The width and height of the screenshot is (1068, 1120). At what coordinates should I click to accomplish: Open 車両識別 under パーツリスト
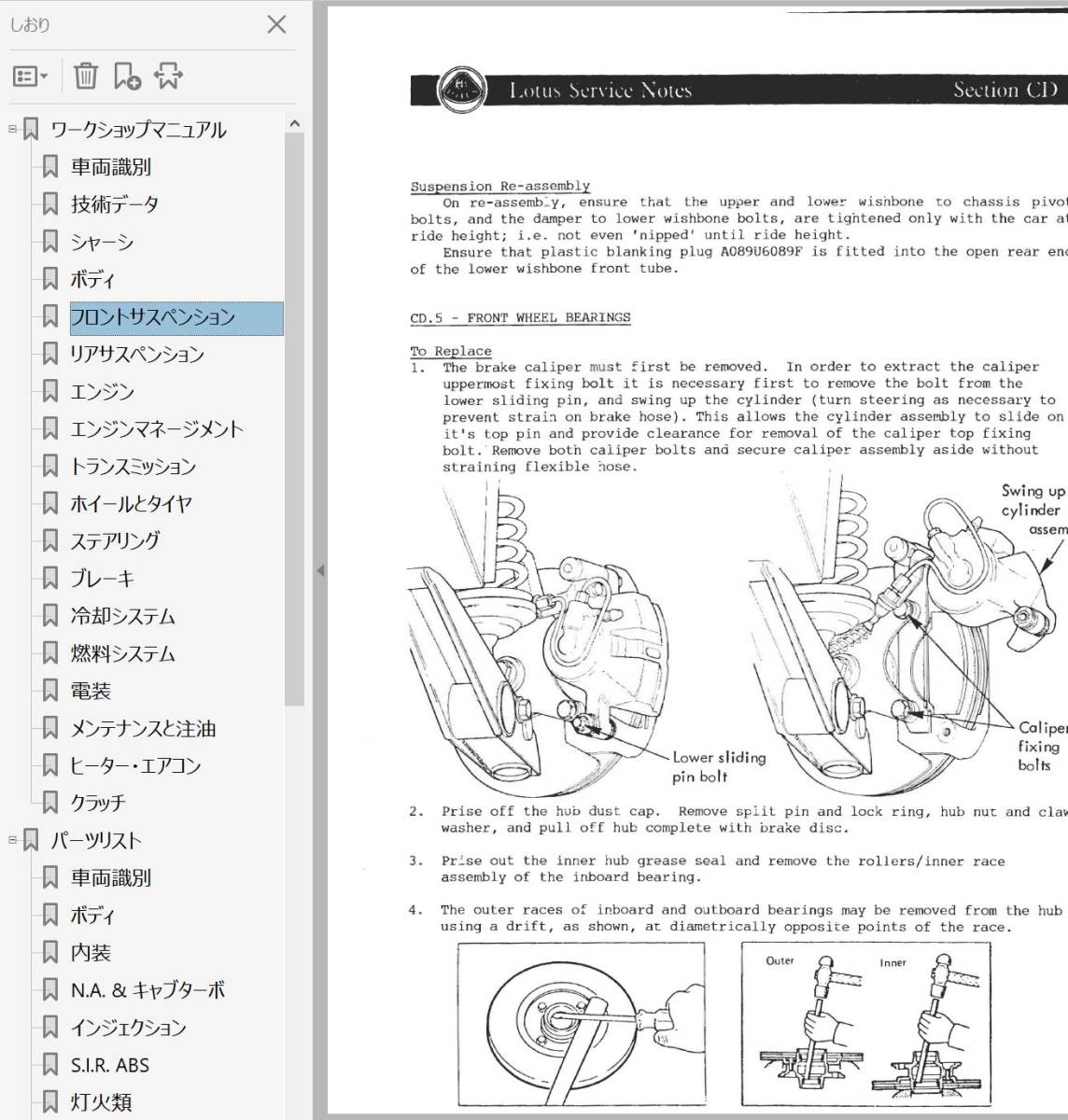click(x=111, y=877)
